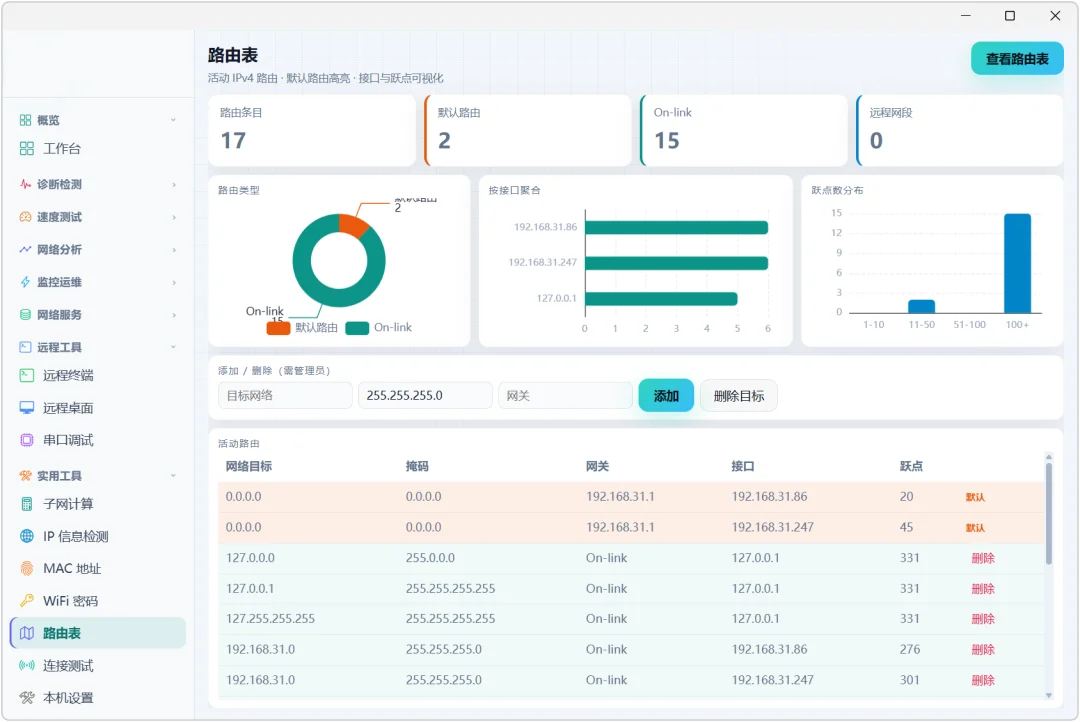Click the 默认路由 2 card
This screenshot has height=722, width=1080.
[528, 130]
